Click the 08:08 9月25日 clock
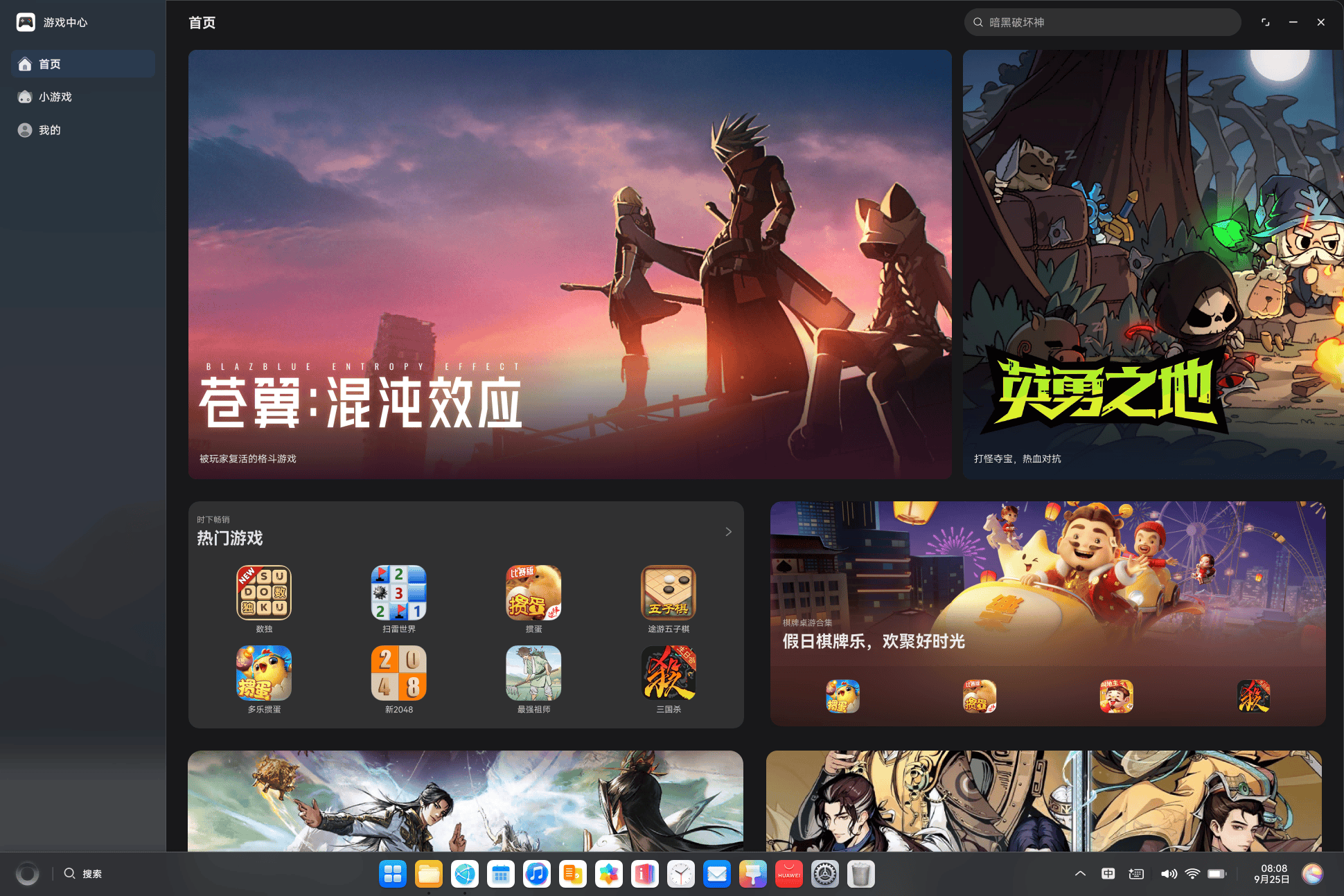Screen dimensions: 1344x896 [x=1272, y=874]
